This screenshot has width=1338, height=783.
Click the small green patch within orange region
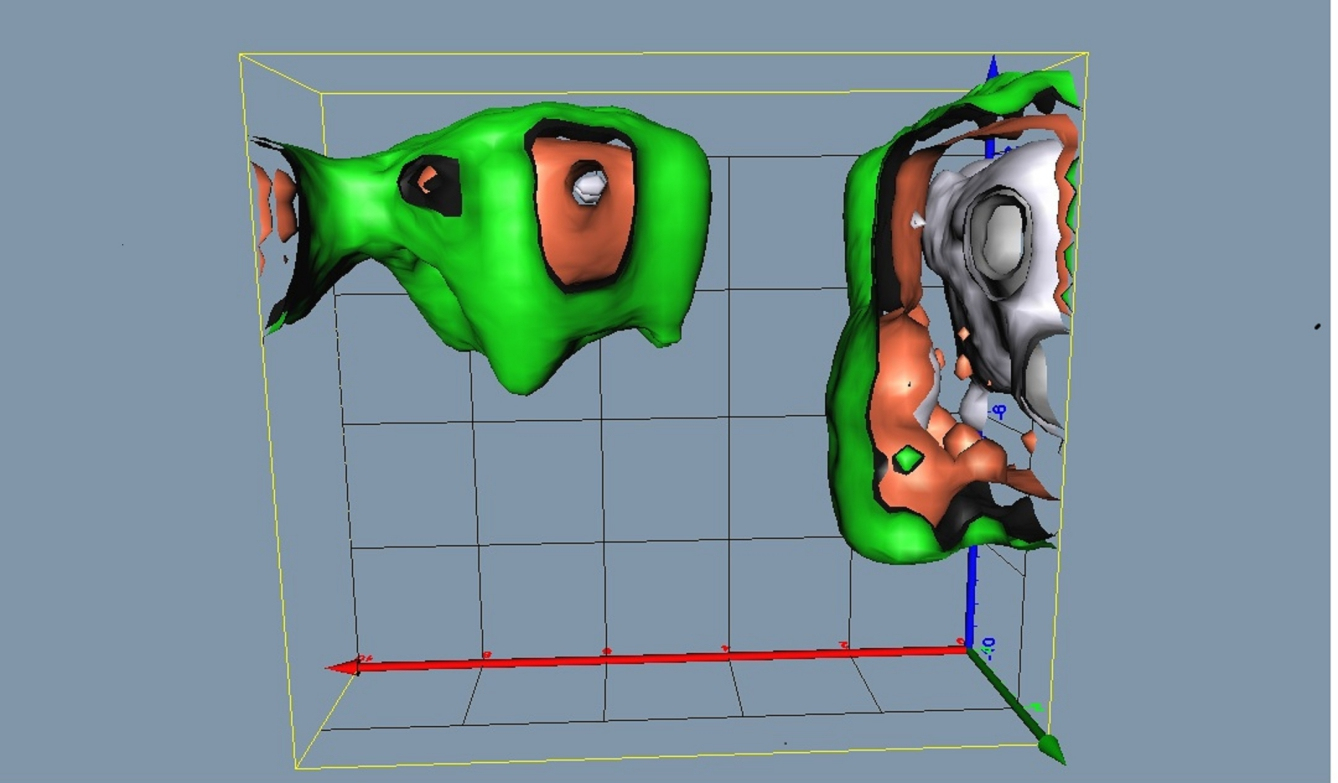[908, 459]
